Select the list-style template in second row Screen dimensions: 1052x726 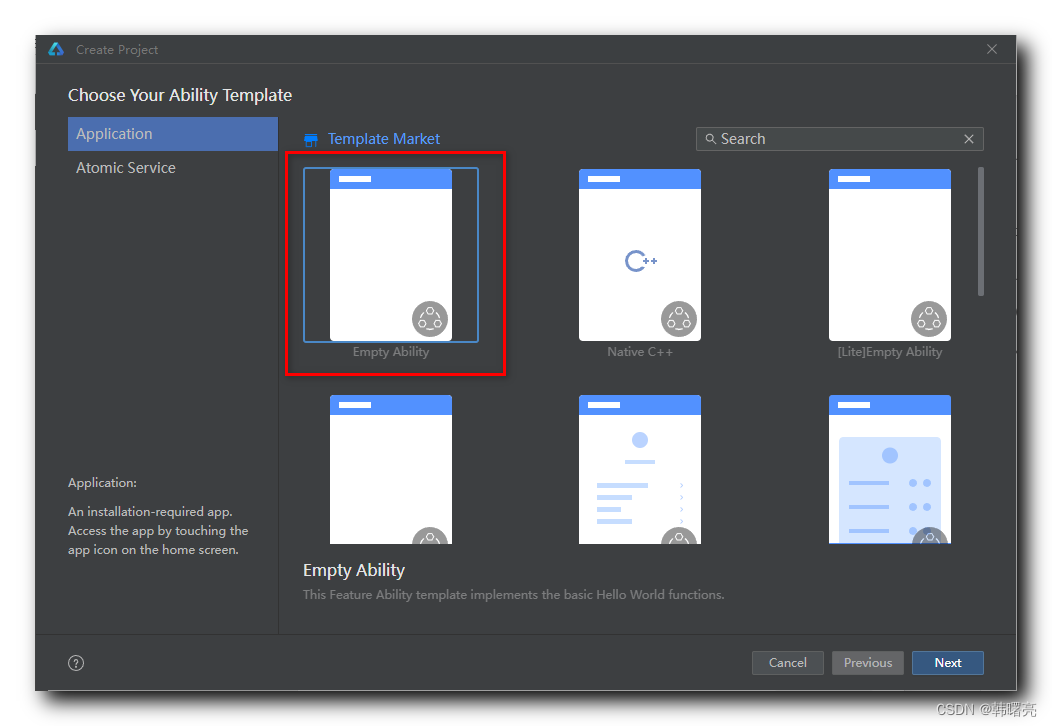pos(640,470)
